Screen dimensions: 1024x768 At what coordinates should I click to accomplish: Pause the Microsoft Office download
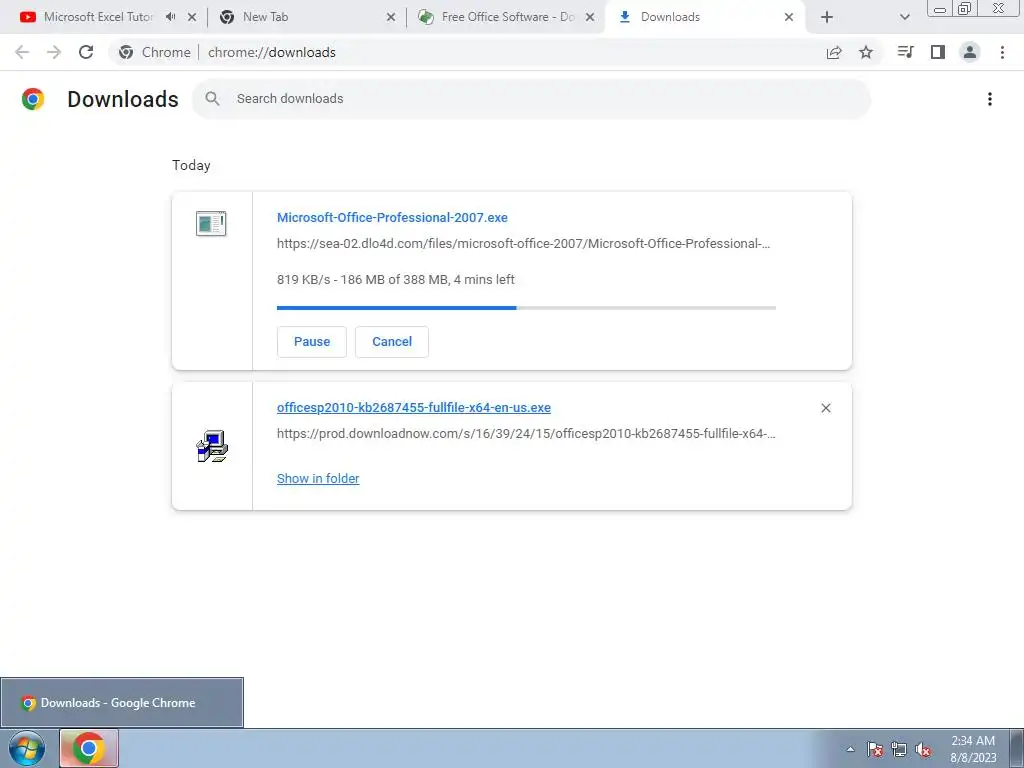tap(312, 342)
